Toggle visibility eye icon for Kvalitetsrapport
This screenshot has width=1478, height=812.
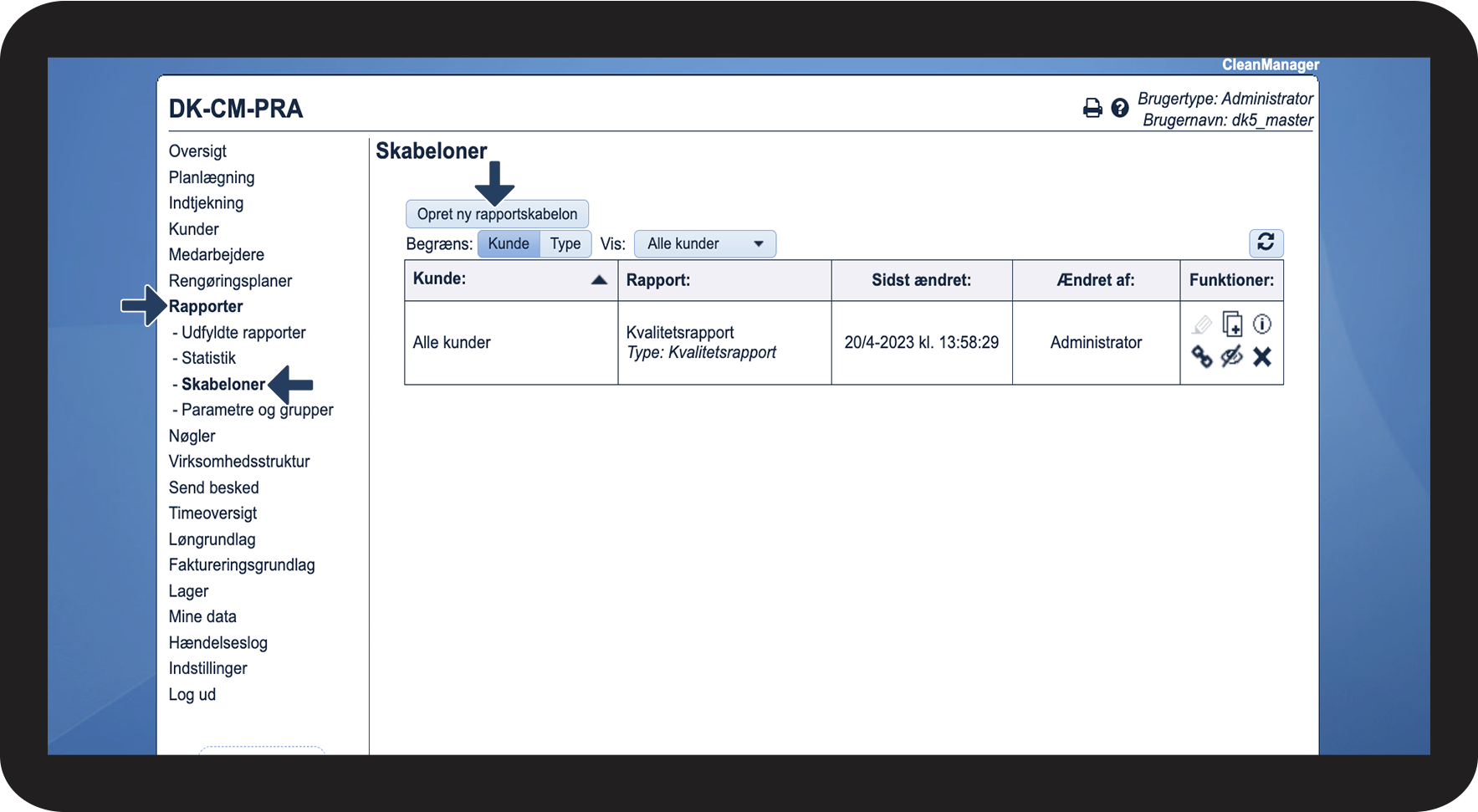tap(1232, 357)
